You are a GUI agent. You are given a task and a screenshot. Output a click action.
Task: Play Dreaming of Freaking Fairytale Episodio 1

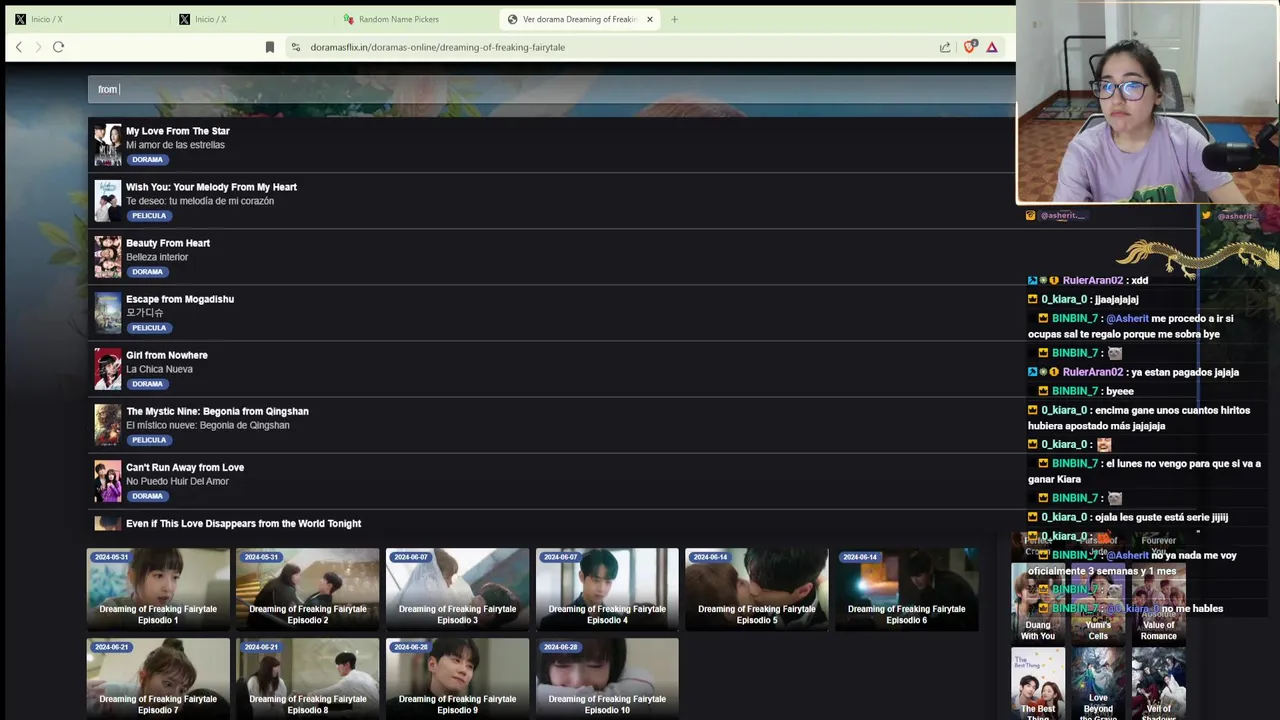pos(158,589)
